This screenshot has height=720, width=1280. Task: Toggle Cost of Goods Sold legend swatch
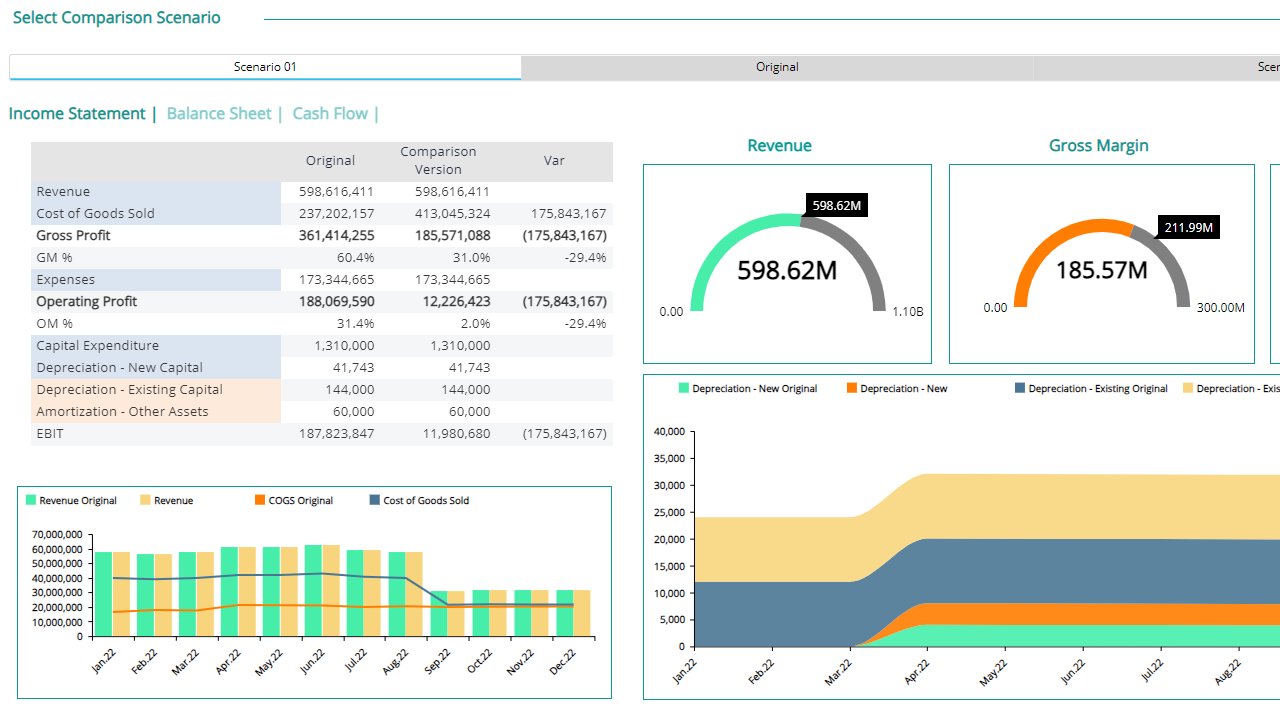(x=375, y=500)
